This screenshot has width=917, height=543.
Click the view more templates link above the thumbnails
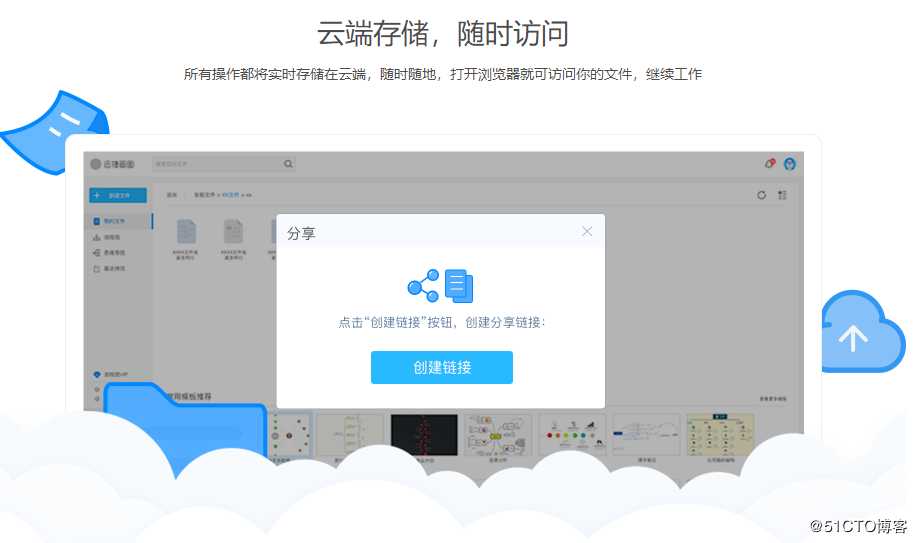[773, 398]
